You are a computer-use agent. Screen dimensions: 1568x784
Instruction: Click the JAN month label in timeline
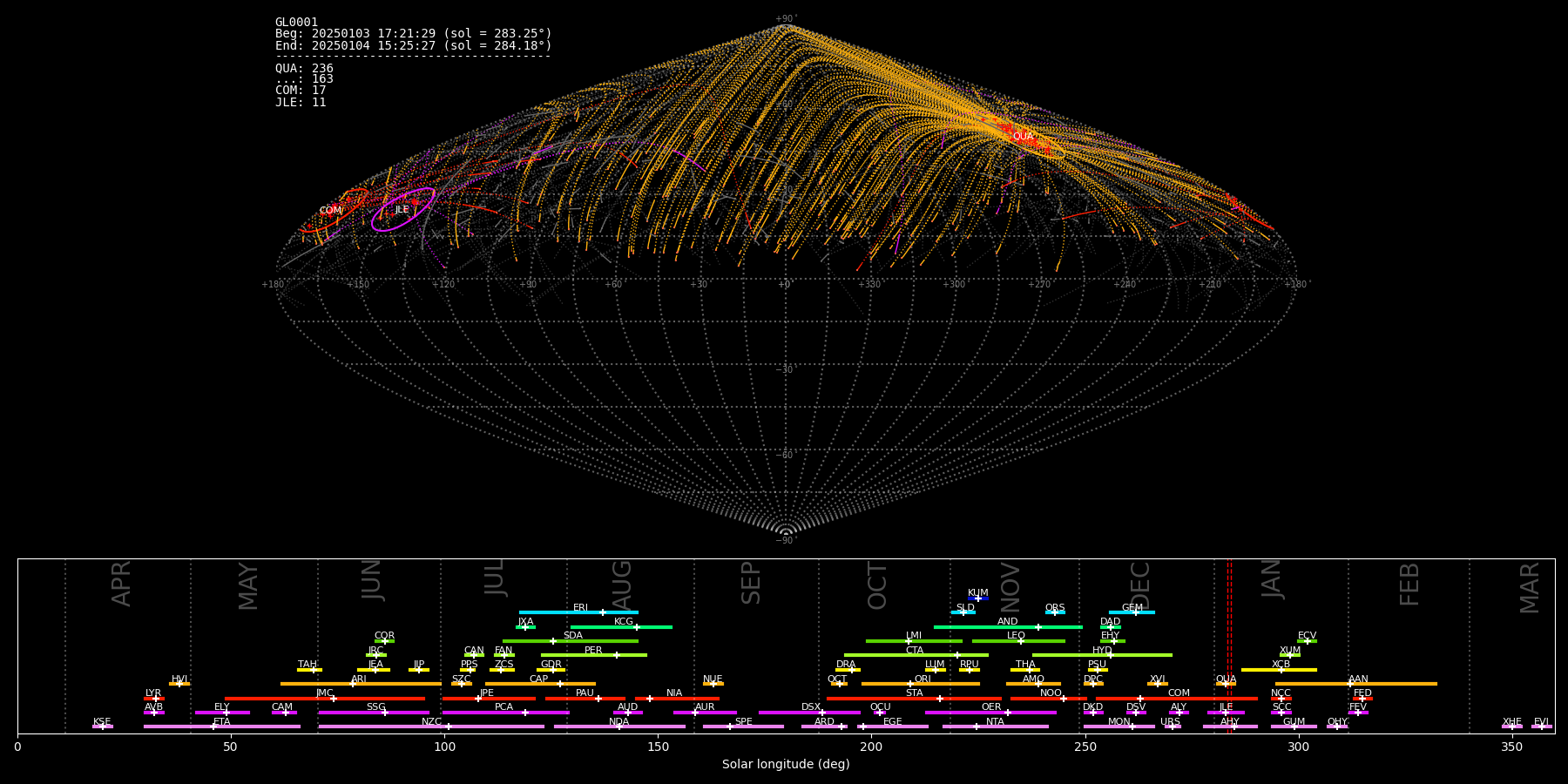tap(1272, 579)
